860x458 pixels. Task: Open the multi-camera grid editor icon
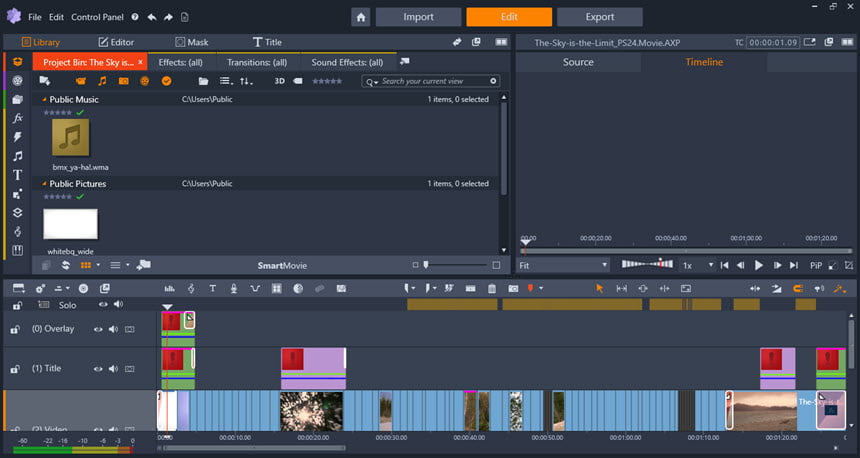pos(276,289)
